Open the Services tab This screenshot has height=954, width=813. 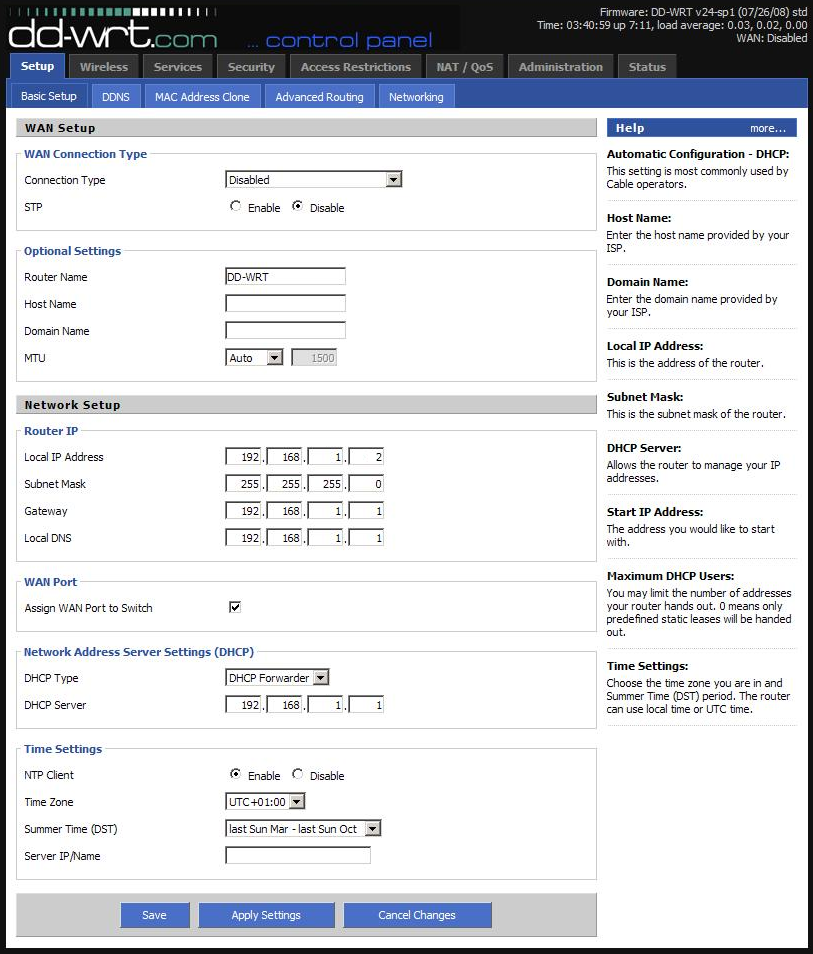click(x=178, y=67)
